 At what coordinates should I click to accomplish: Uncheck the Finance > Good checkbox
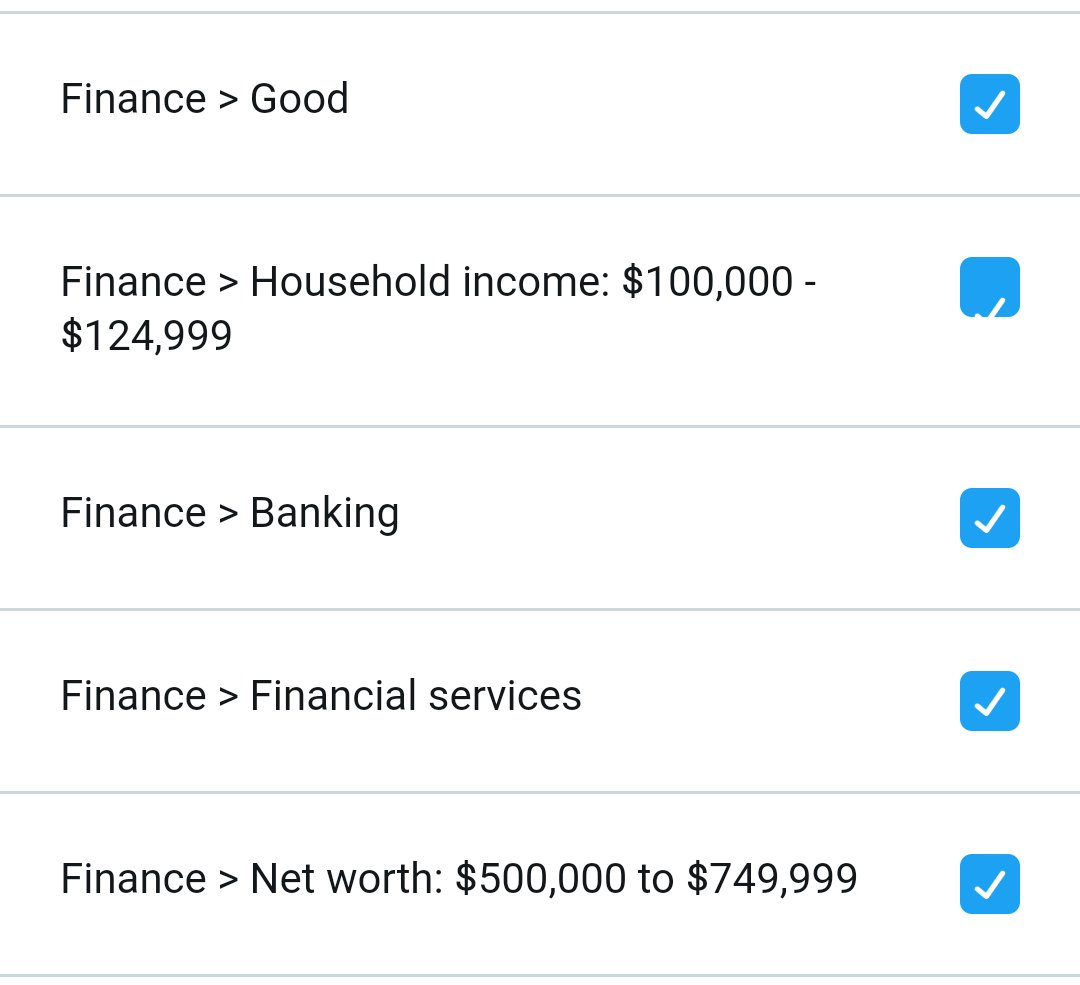tap(990, 104)
